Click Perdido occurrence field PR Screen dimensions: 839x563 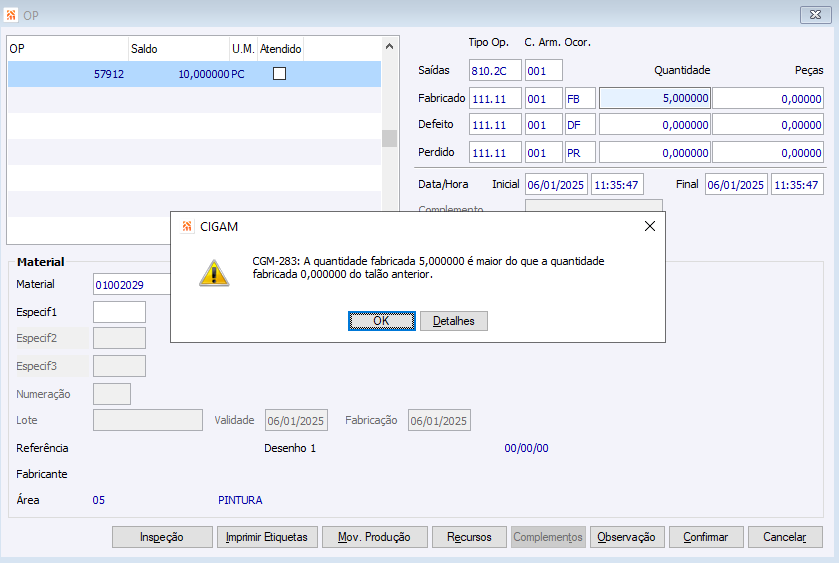[580, 153]
